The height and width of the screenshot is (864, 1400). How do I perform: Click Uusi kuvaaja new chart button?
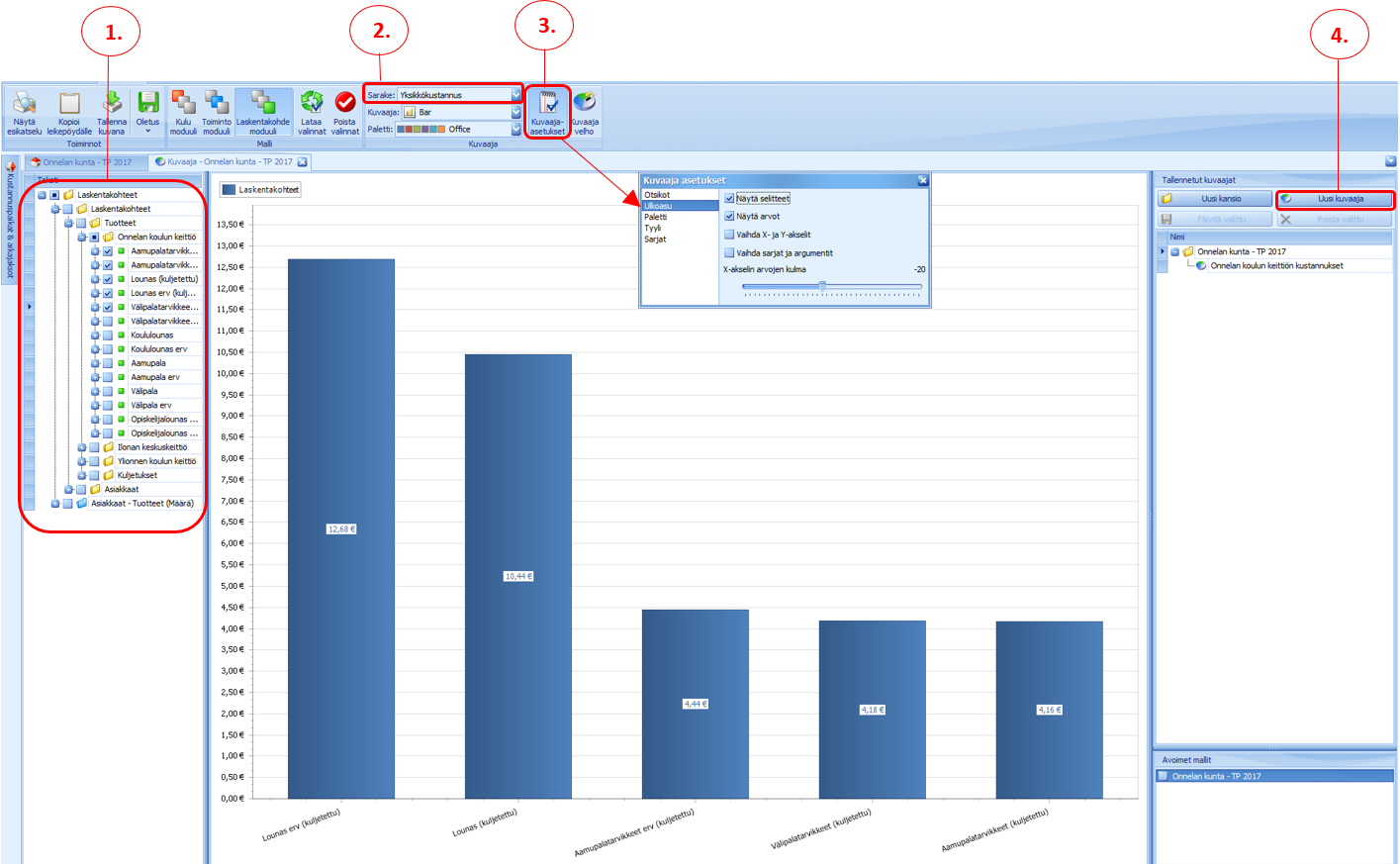[x=1335, y=199]
